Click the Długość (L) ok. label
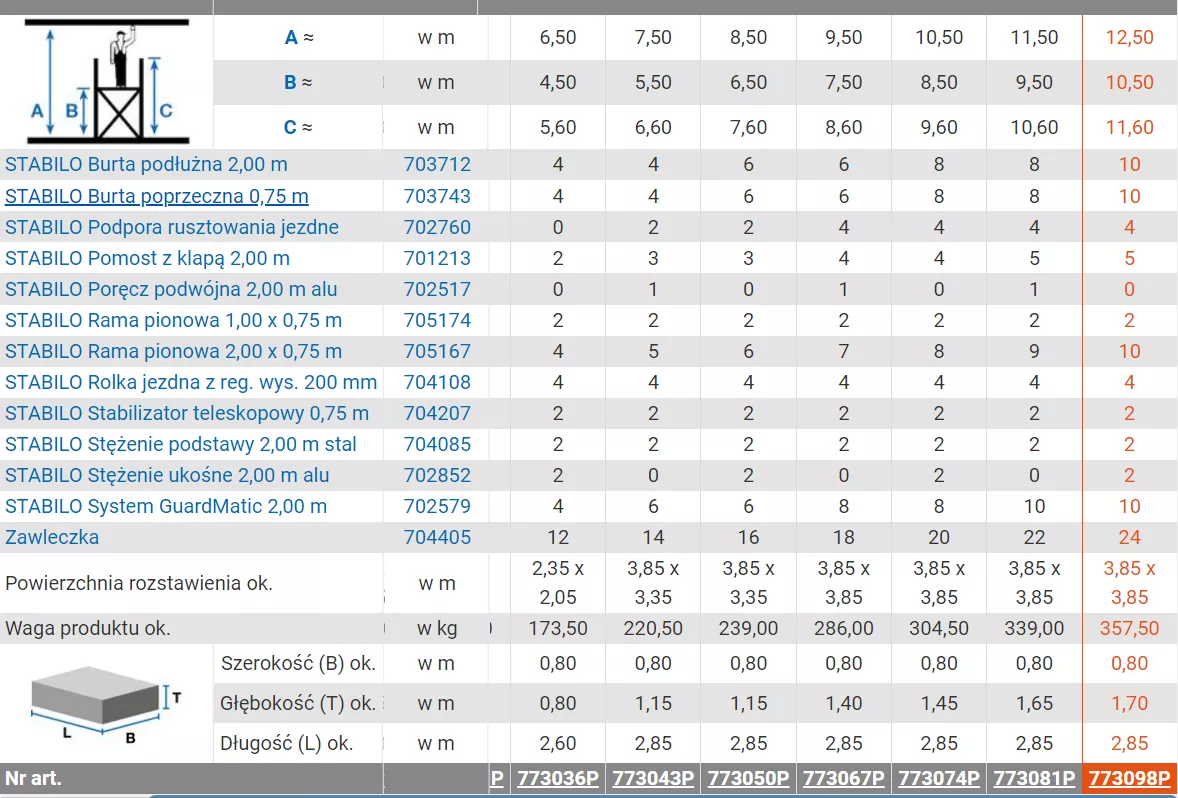The height and width of the screenshot is (798, 1178). [x=287, y=743]
